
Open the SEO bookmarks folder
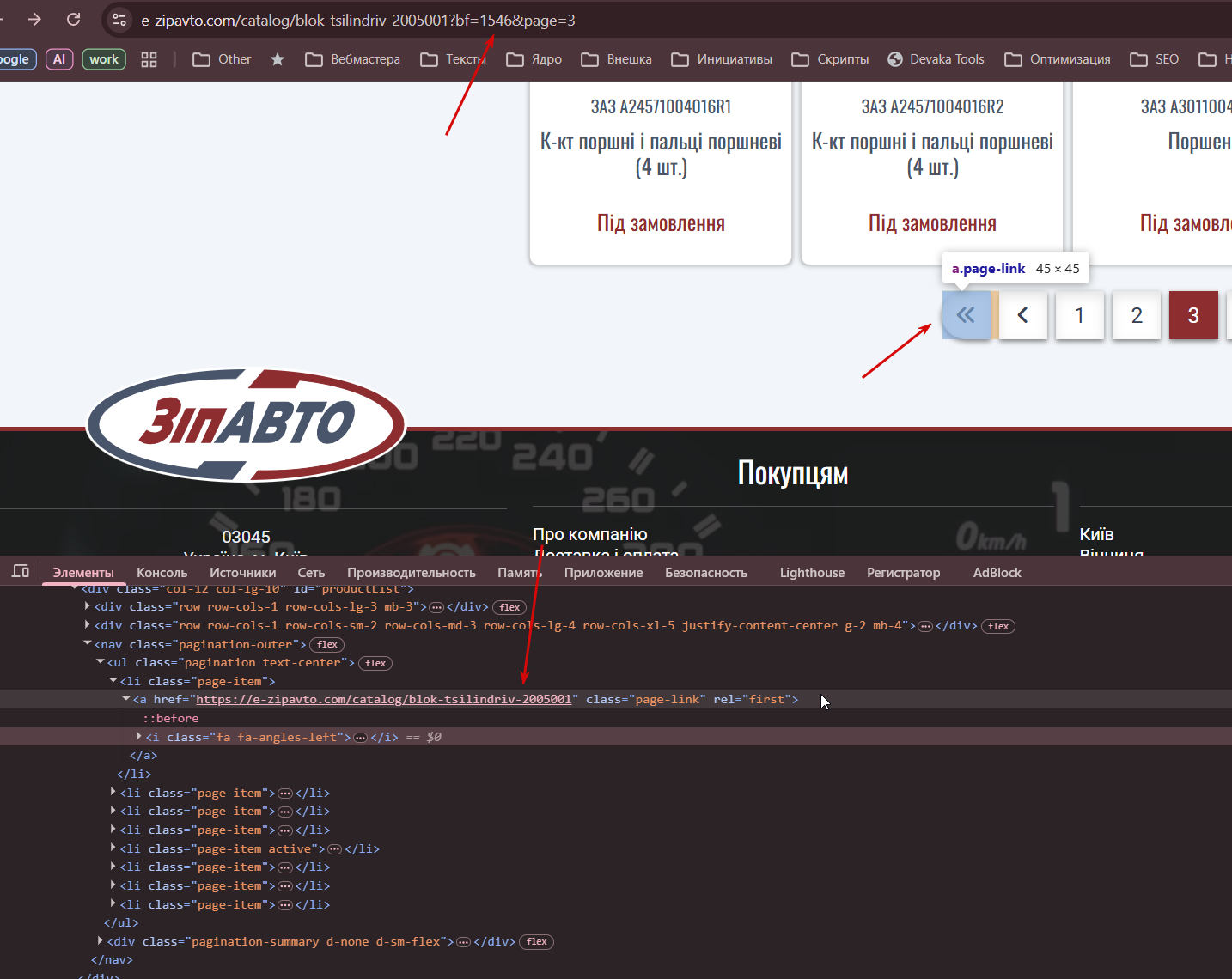click(x=1154, y=59)
